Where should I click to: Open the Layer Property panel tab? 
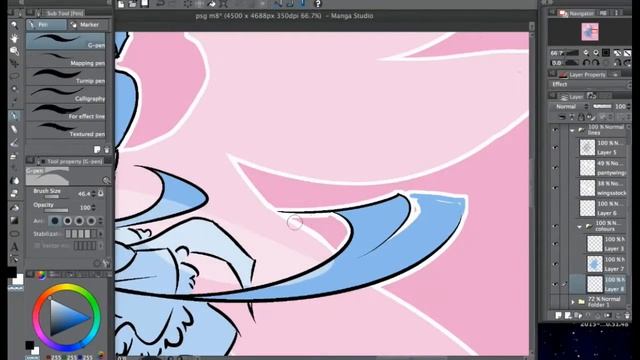pos(584,75)
